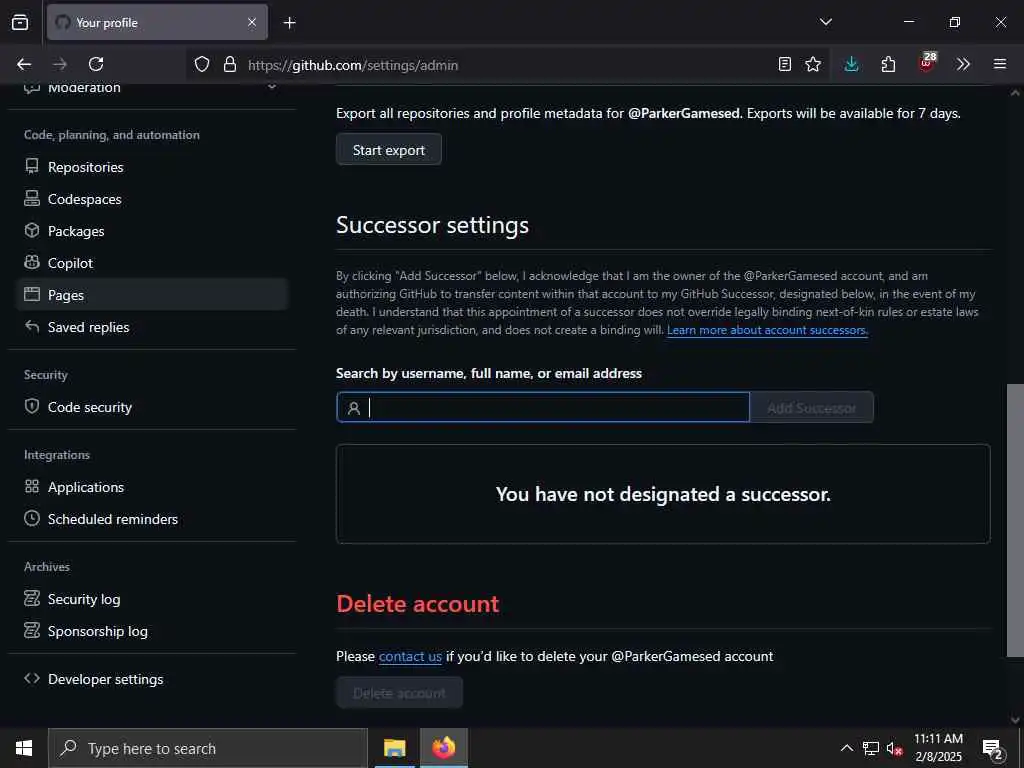Expand the Moderation section chevron
Viewport: 1024px width, 768px height.
coord(272,87)
